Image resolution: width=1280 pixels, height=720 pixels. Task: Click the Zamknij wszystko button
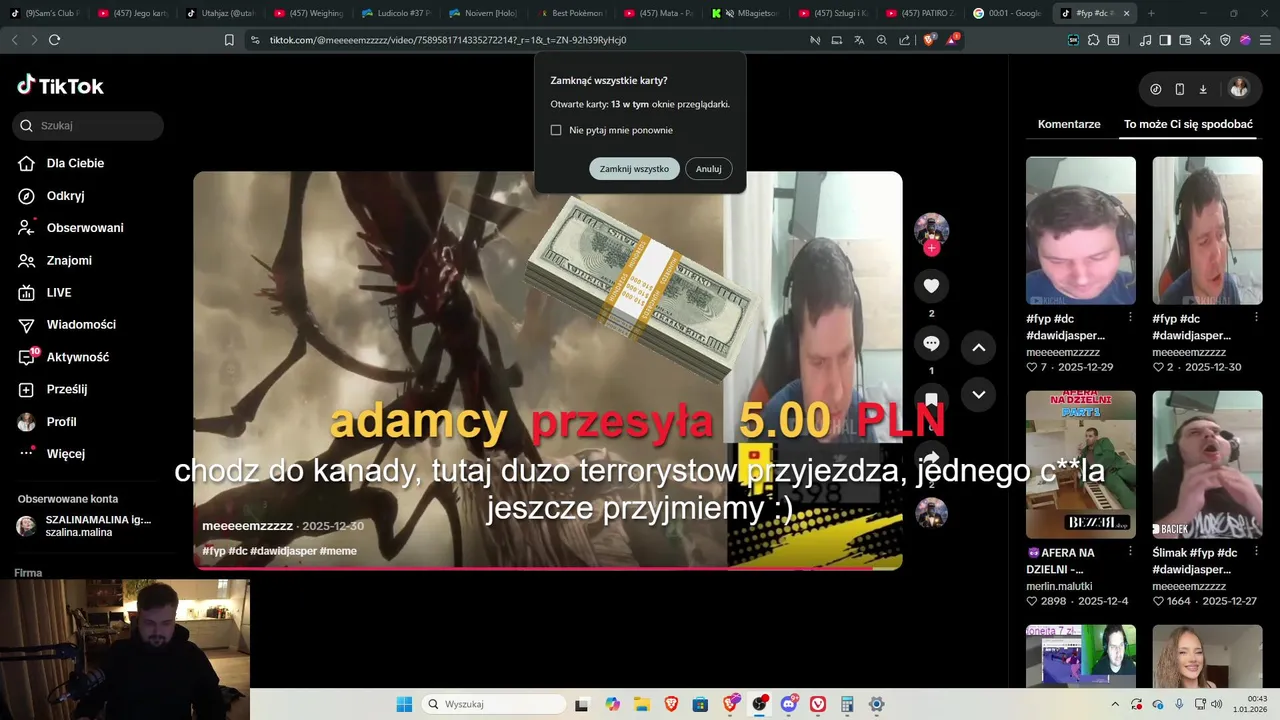pyautogui.click(x=634, y=169)
